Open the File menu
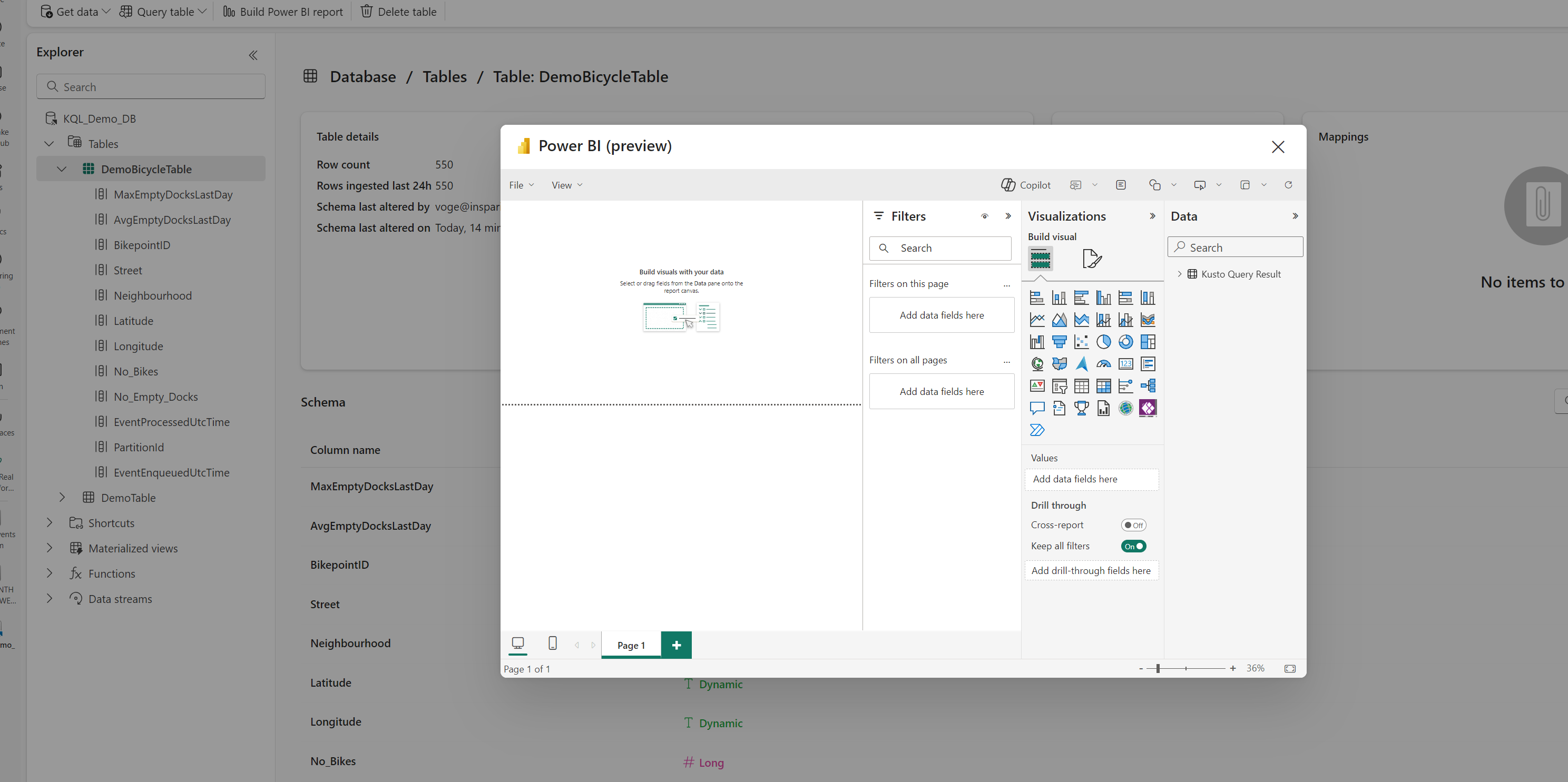This screenshot has width=1568, height=782. [x=522, y=185]
